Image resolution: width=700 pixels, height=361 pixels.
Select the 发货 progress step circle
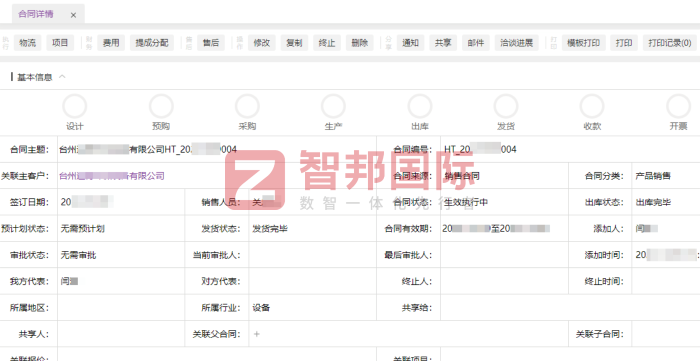coord(506,106)
